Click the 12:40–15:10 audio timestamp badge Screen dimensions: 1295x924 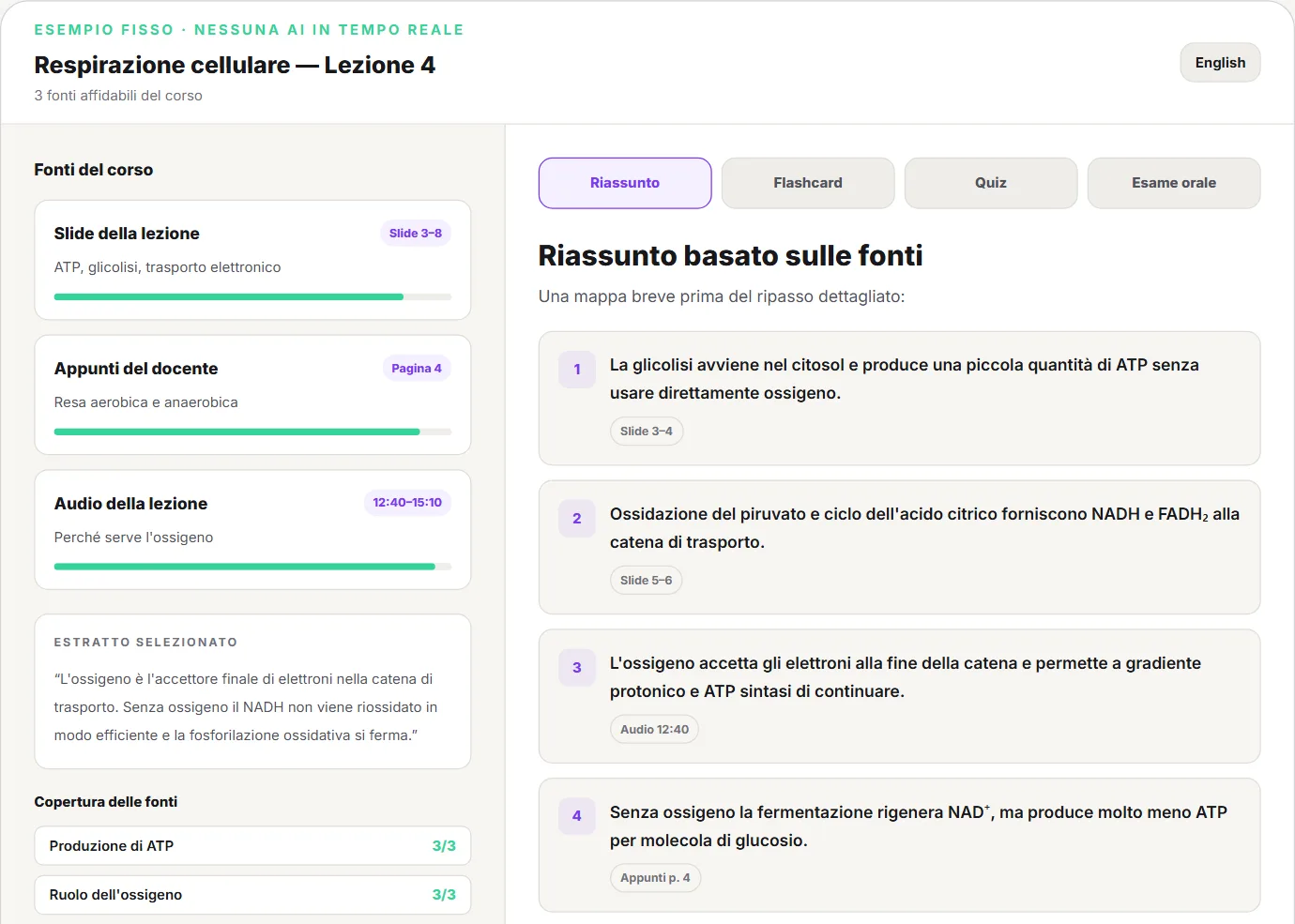pos(407,503)
